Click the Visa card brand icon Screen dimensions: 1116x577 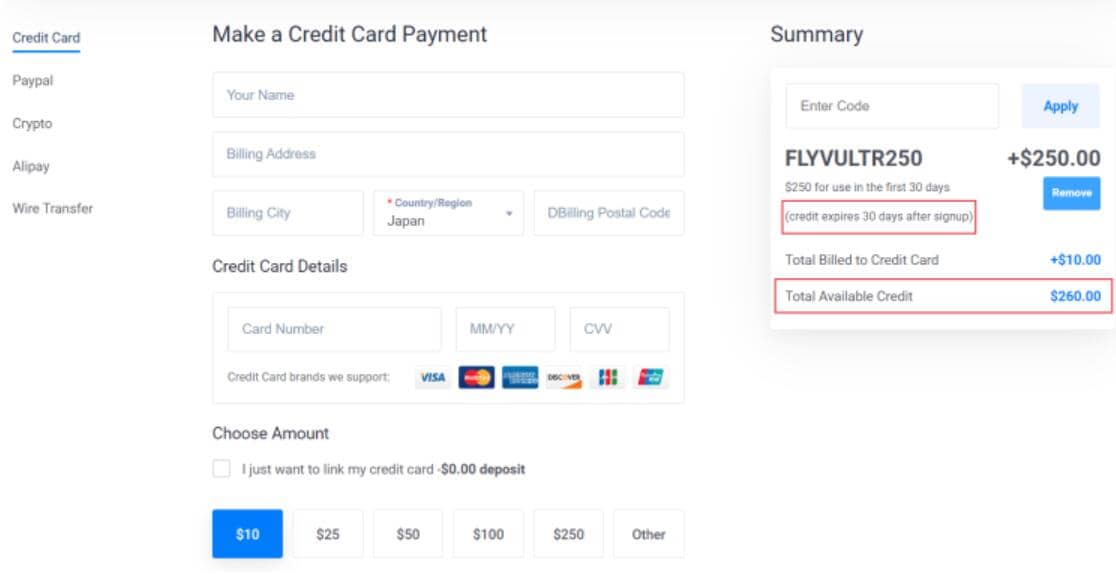coord(432,378)
